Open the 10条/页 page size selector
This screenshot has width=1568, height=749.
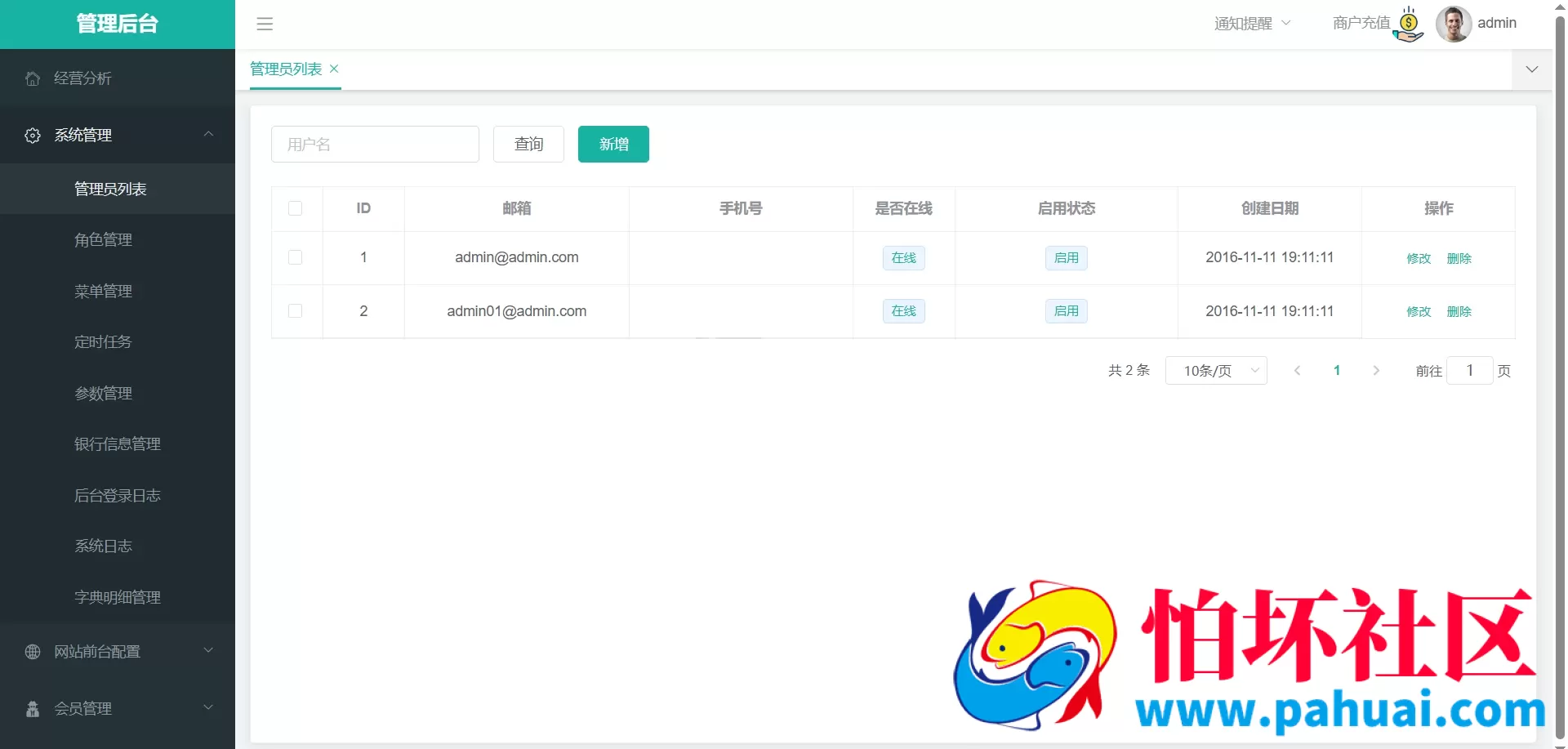(1216, 371)
